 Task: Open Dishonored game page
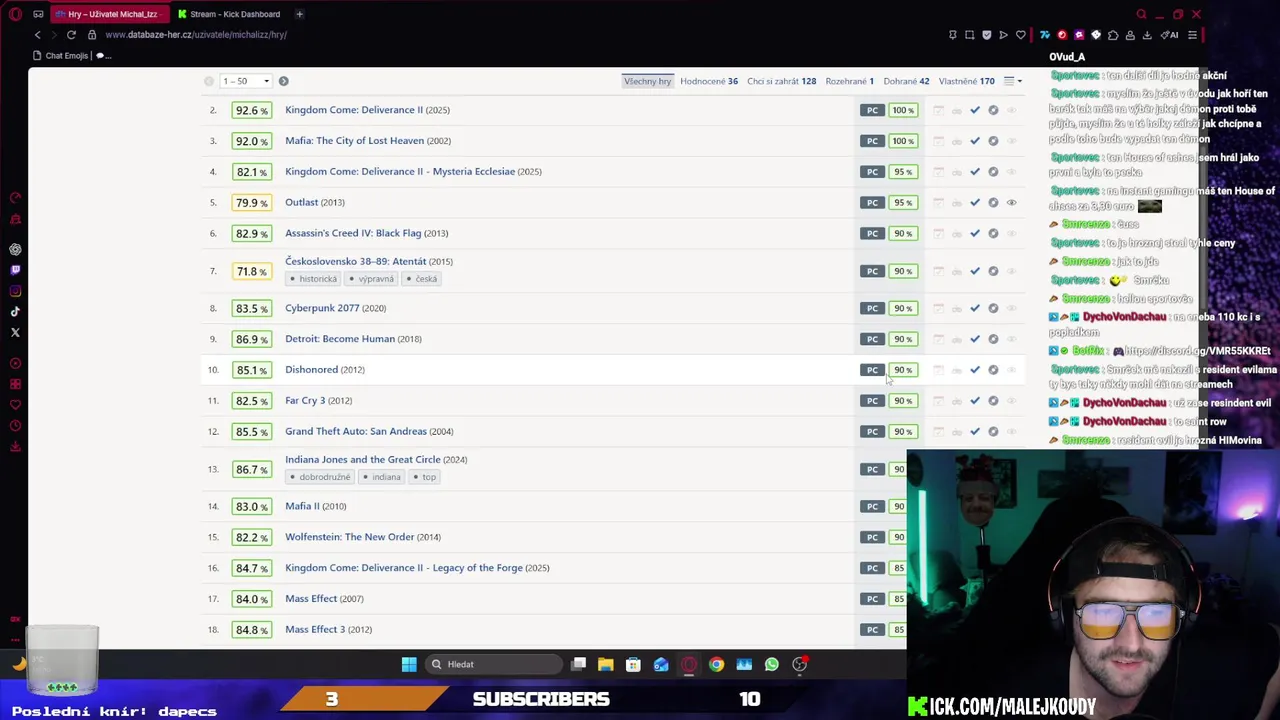tap(311, 370)
